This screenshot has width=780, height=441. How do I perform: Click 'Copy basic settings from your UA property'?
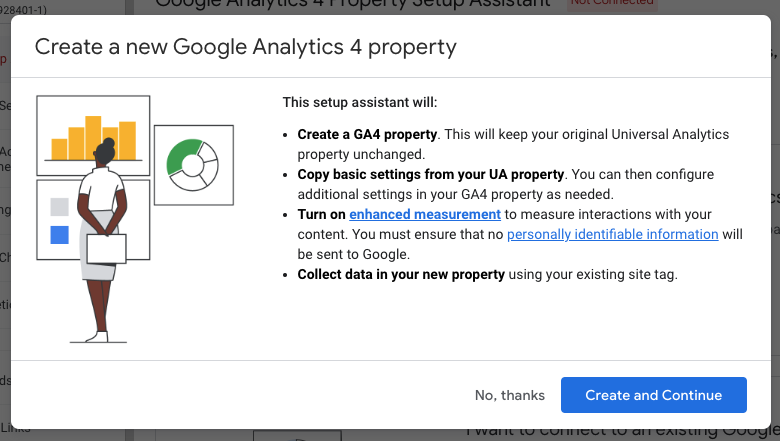[431, 174]
